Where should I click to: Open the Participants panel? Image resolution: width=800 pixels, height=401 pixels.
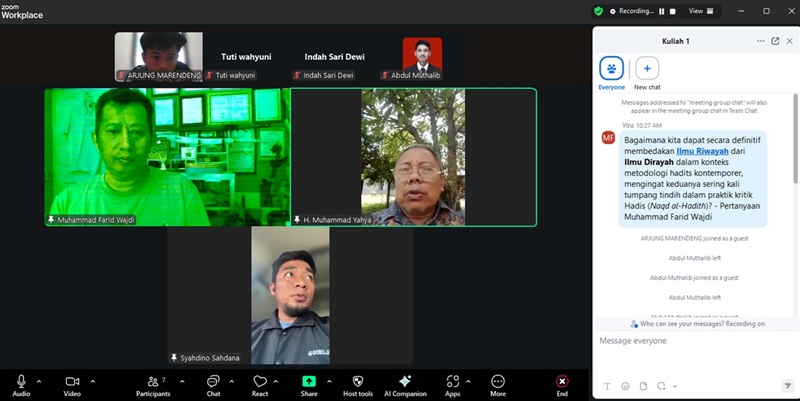coord(153,386)
